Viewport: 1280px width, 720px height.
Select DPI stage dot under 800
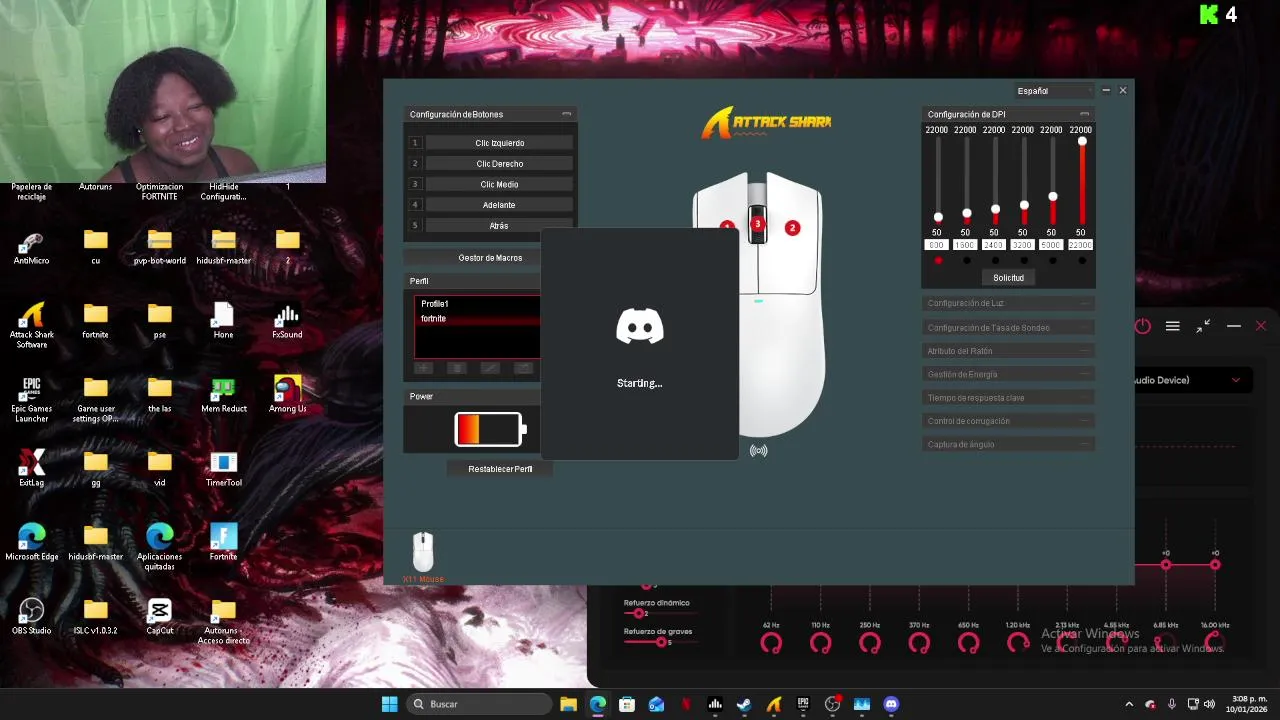pyautogui.click(x=937, y=261)
